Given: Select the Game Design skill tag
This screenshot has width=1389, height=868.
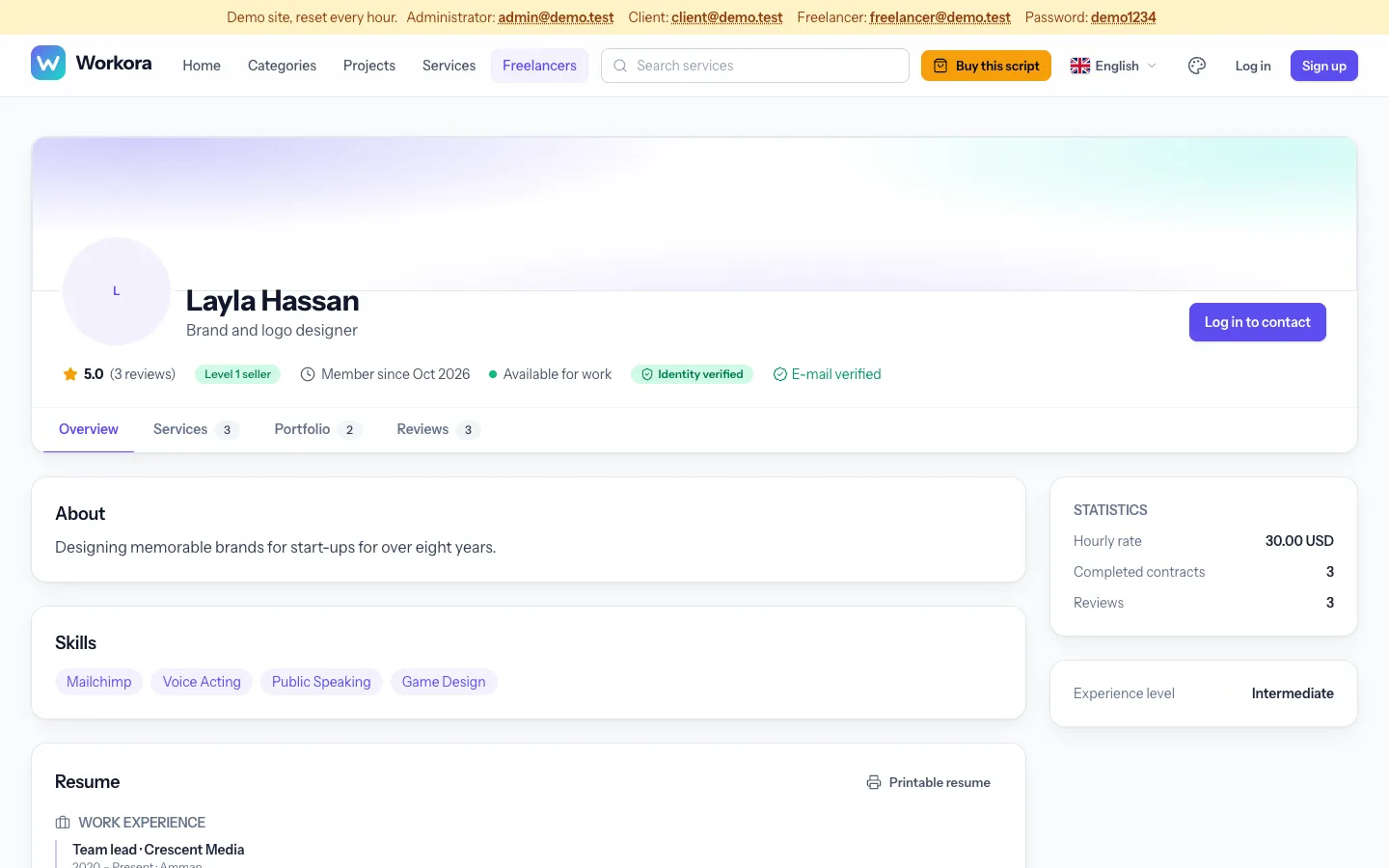Looking at the screenshot, I should 444,682.
